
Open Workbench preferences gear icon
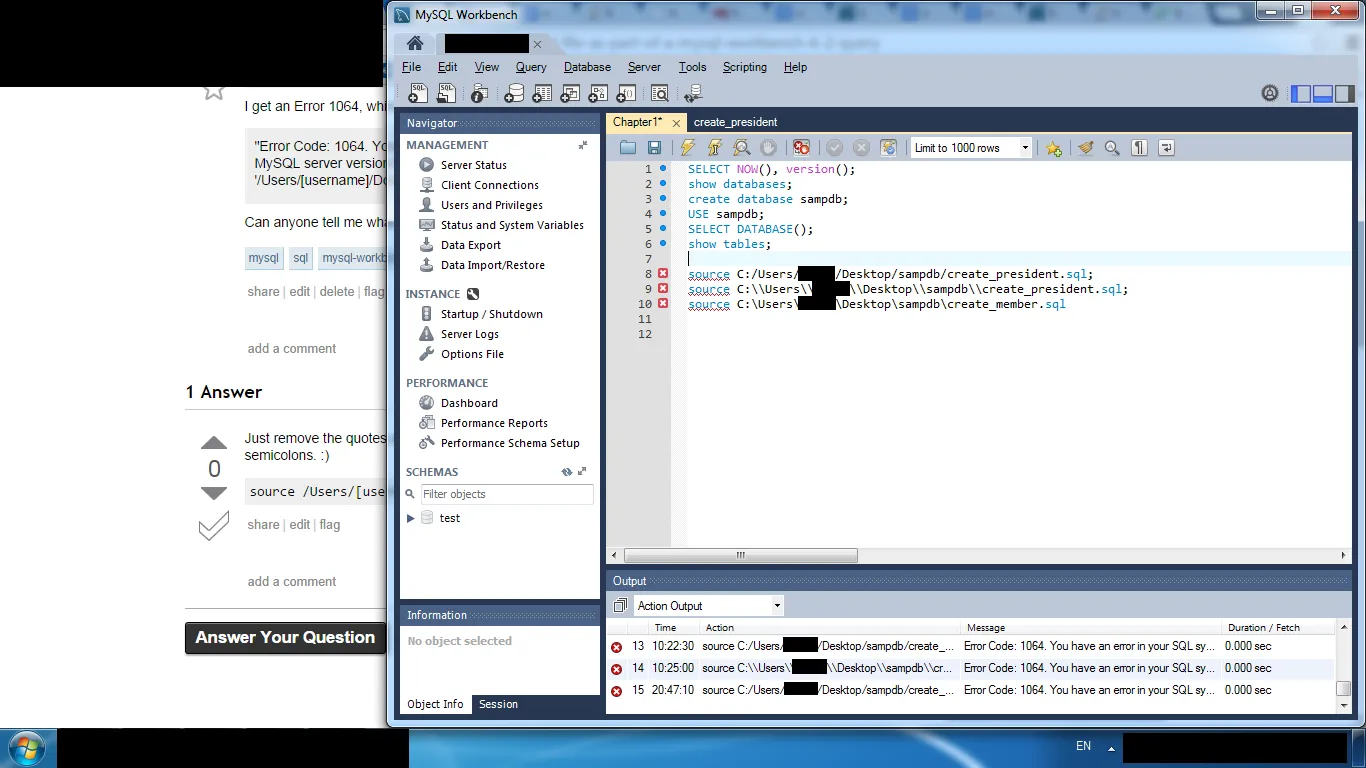coord(1270,93)
